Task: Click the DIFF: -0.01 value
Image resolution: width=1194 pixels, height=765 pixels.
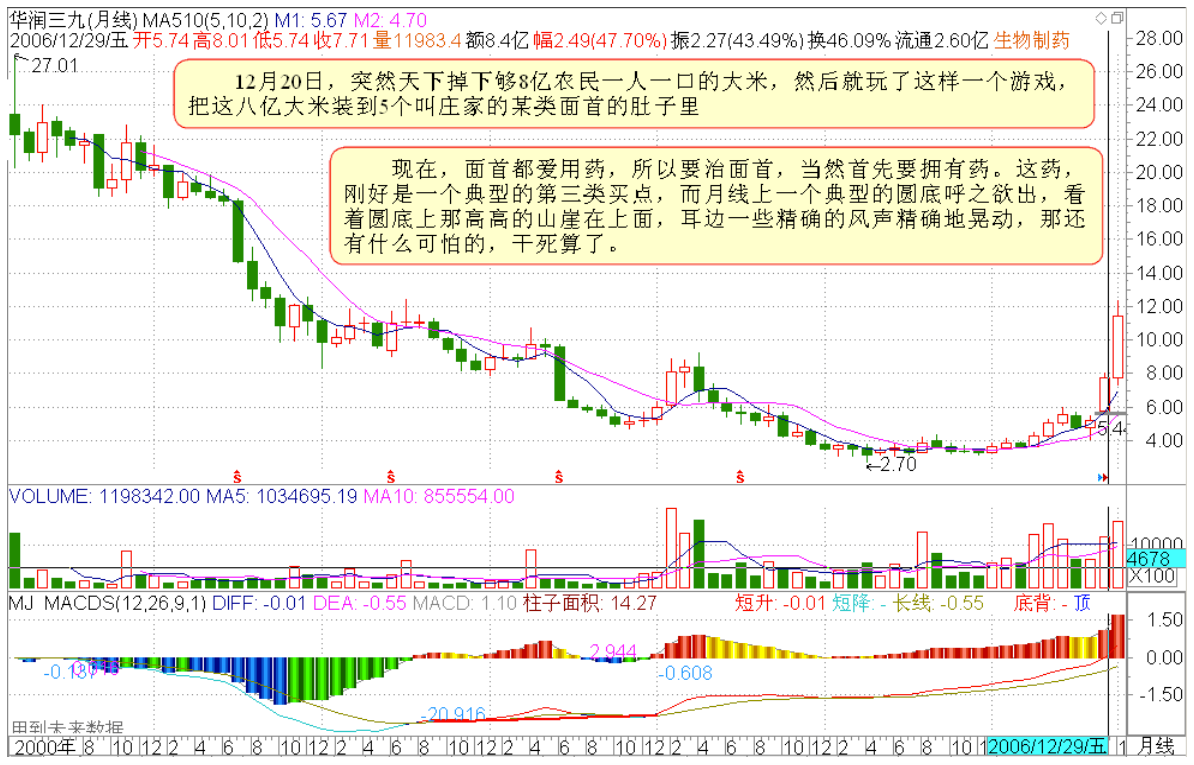Action: [258, 604]
